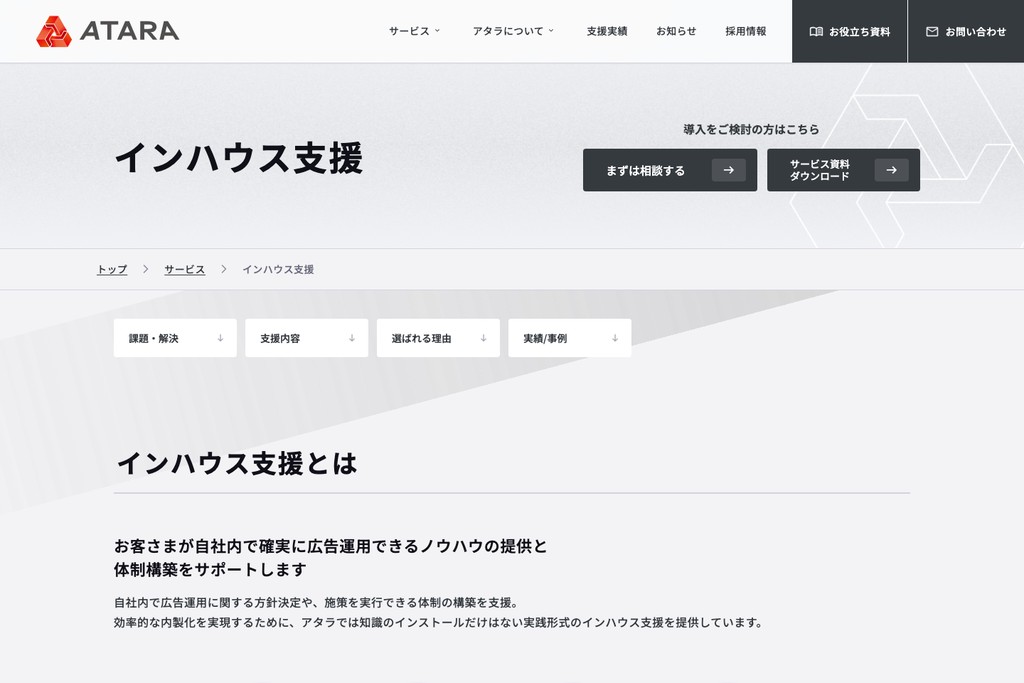Viewport: 1024px width, 683px height.
Task: Jump to the 支援内容 section
Action: (x=306, y=338)
